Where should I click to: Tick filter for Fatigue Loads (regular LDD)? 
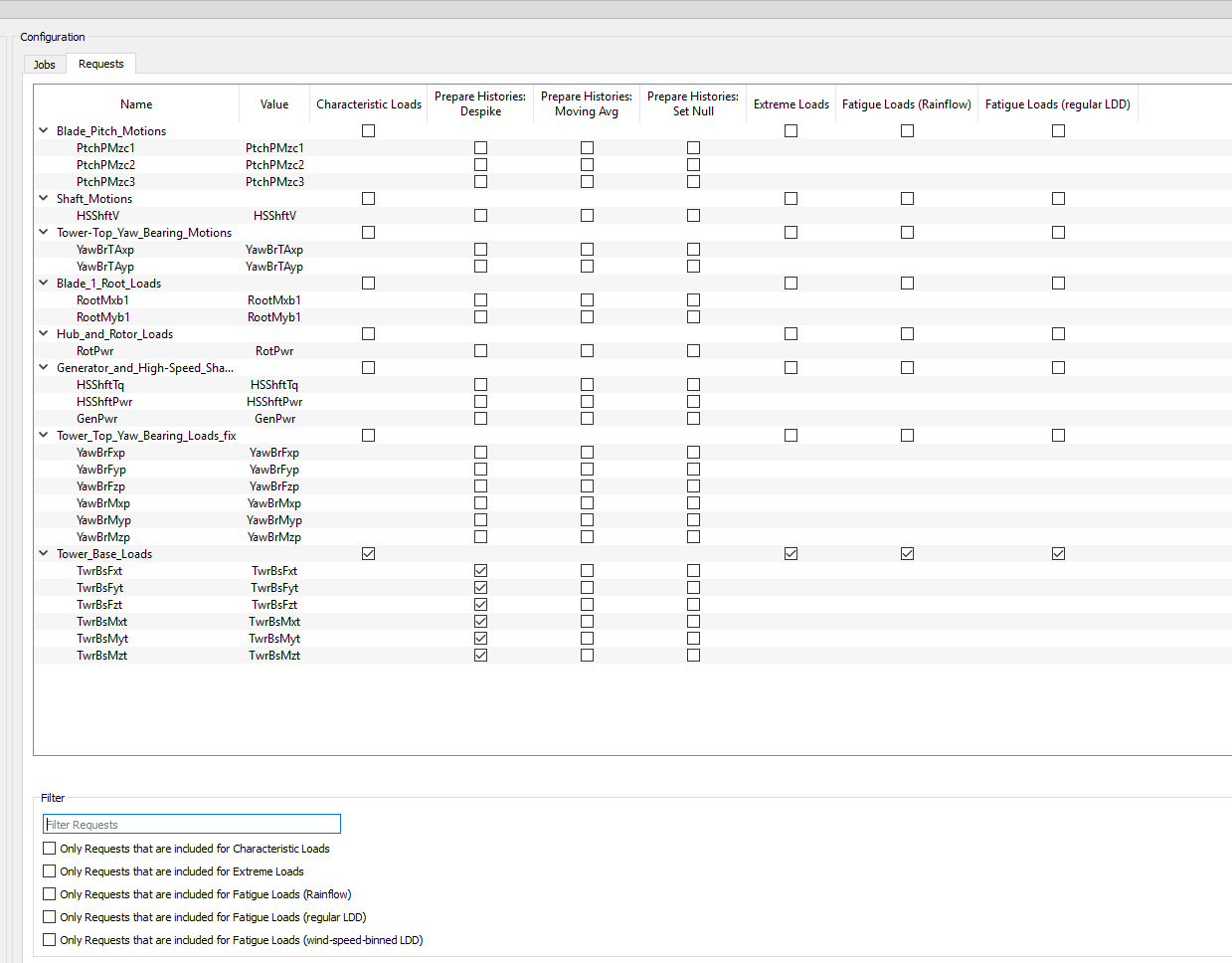[x=50, y=917]
